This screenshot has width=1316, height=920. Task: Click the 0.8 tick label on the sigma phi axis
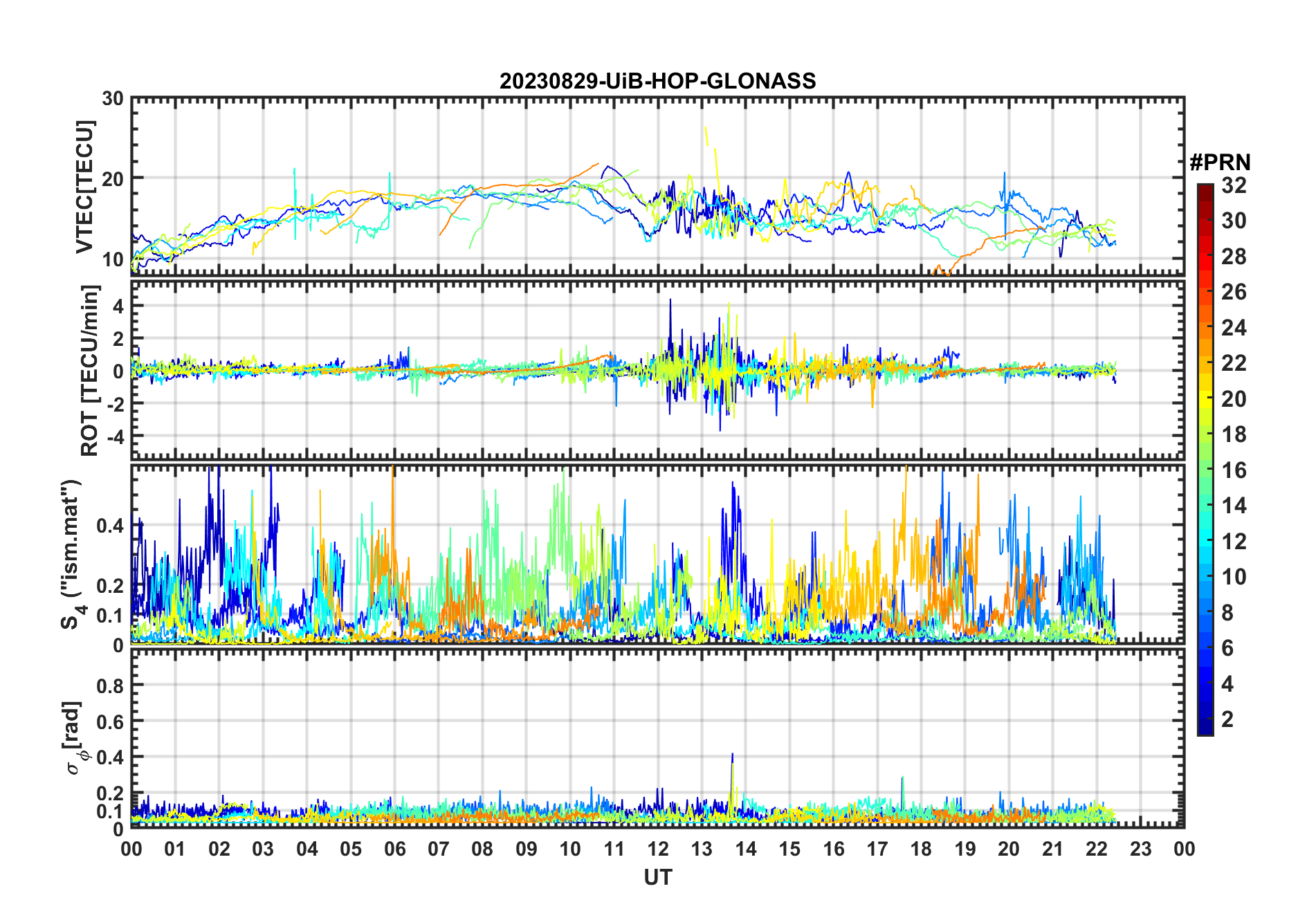(x=110, y=686)
